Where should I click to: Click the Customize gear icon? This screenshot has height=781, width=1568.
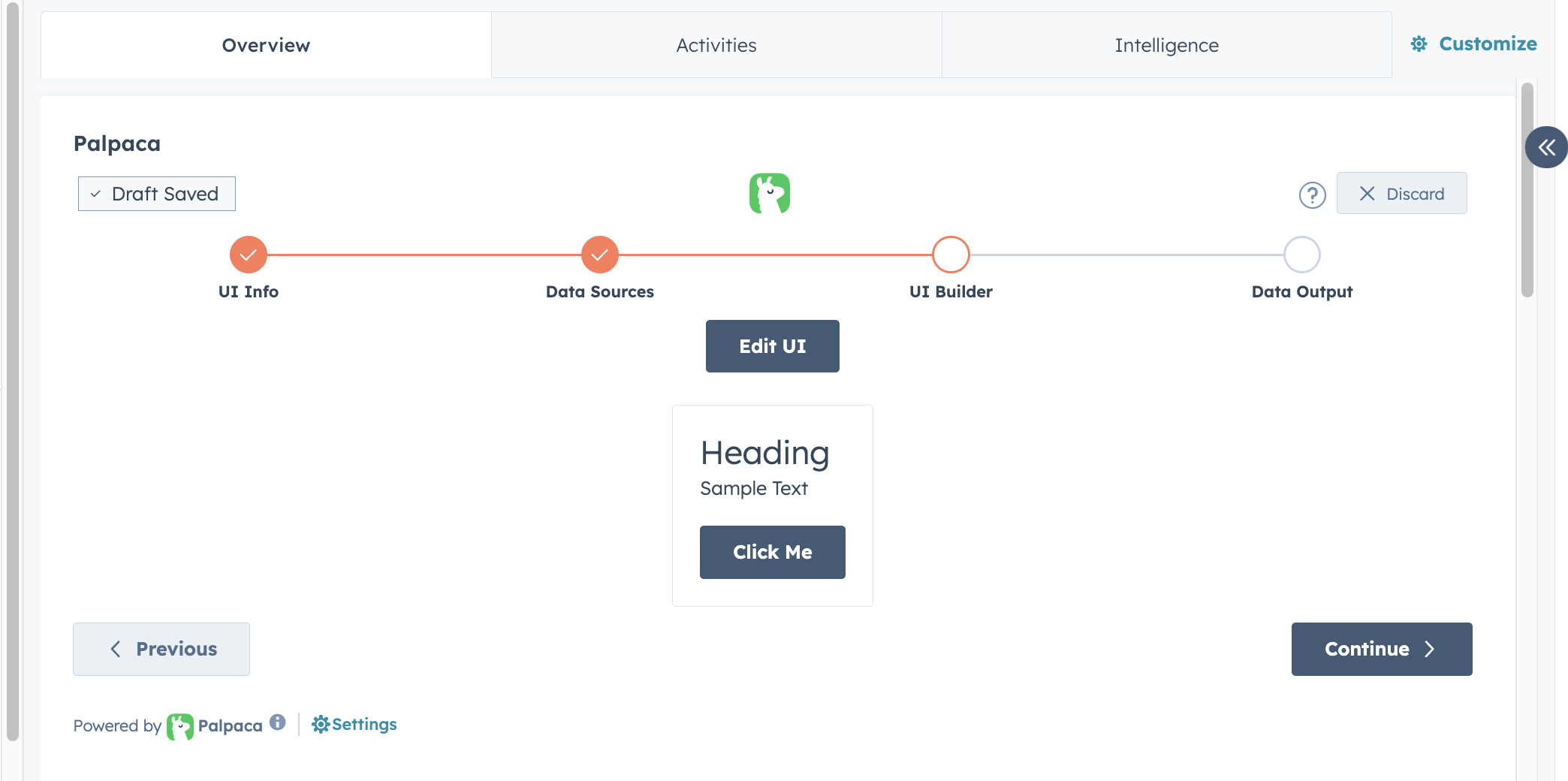[x=1419, y=44]
